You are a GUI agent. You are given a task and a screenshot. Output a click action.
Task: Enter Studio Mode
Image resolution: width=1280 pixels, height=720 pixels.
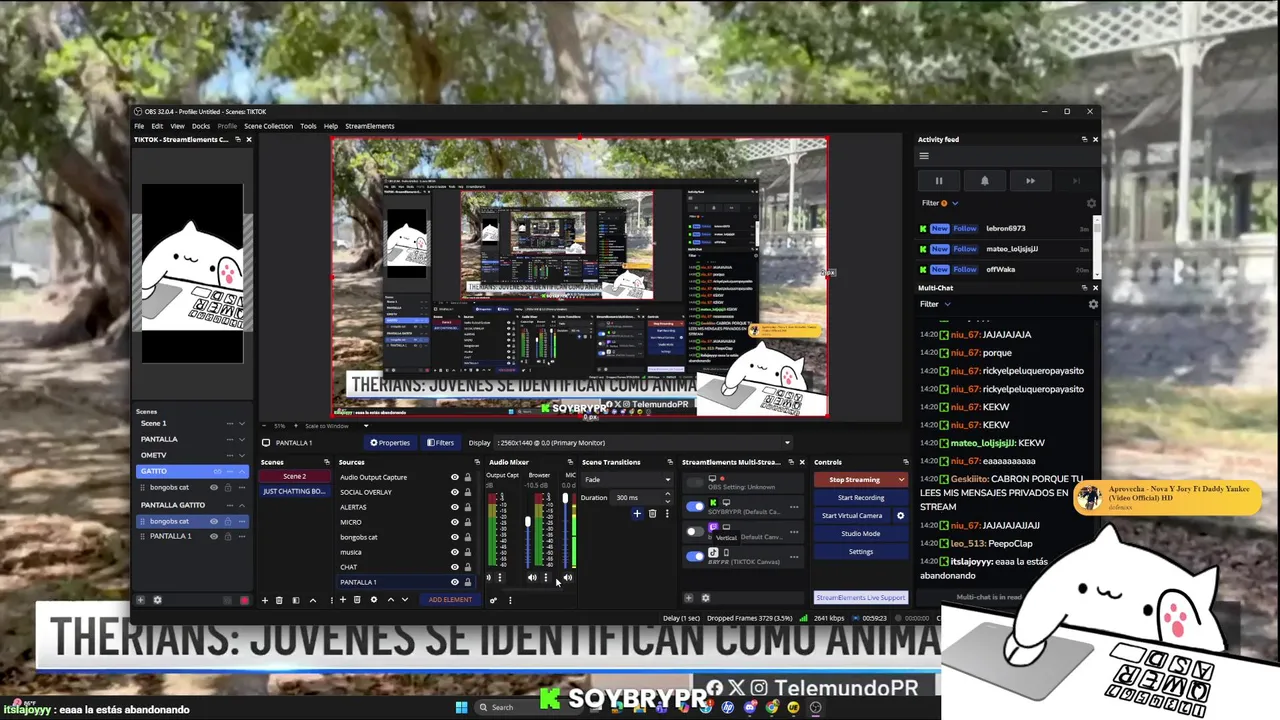[x=860, y=534]
